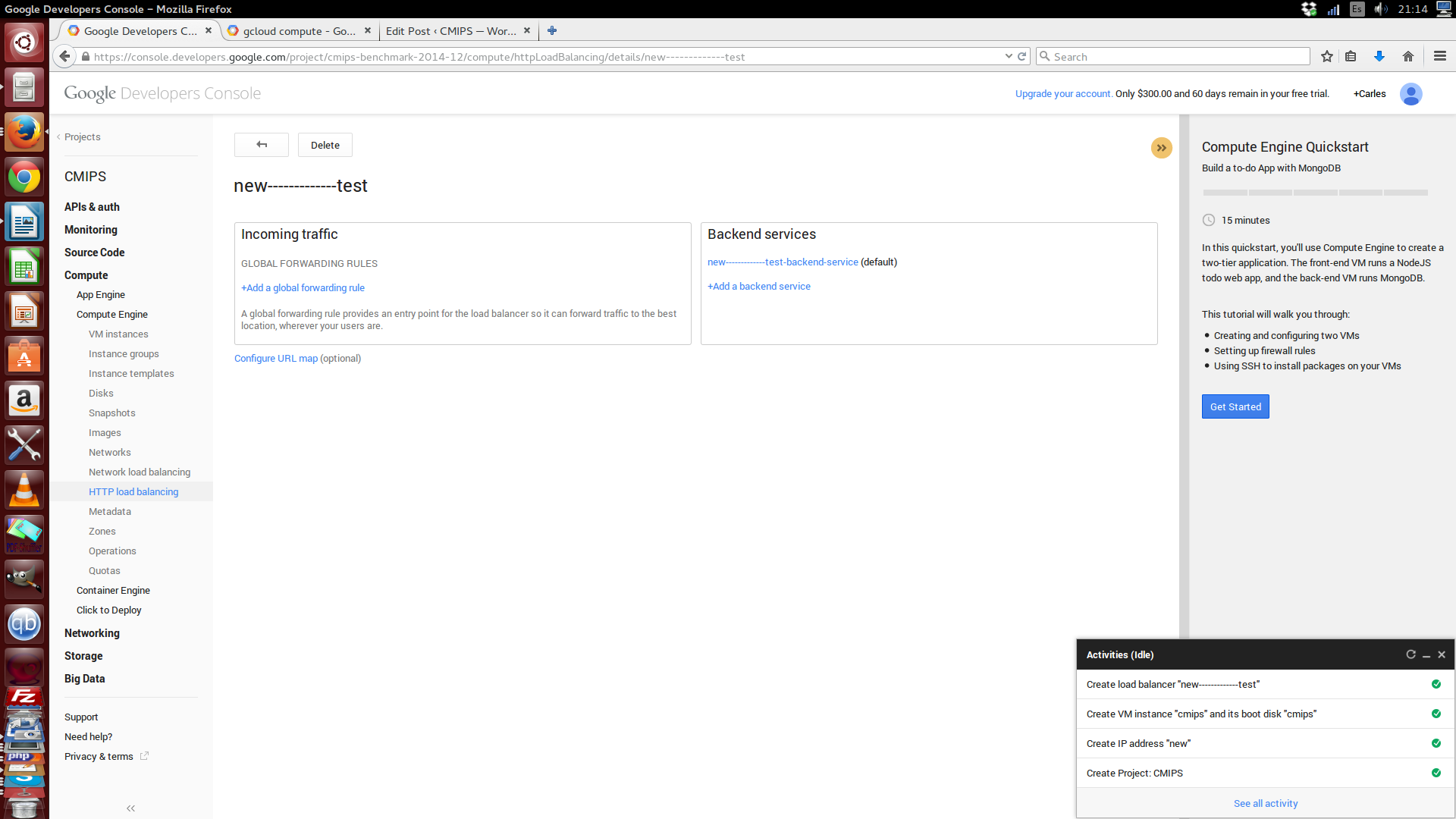Open a new tab with plus icon
This screenshot has width=1456, height=819.
click(552, 30)
